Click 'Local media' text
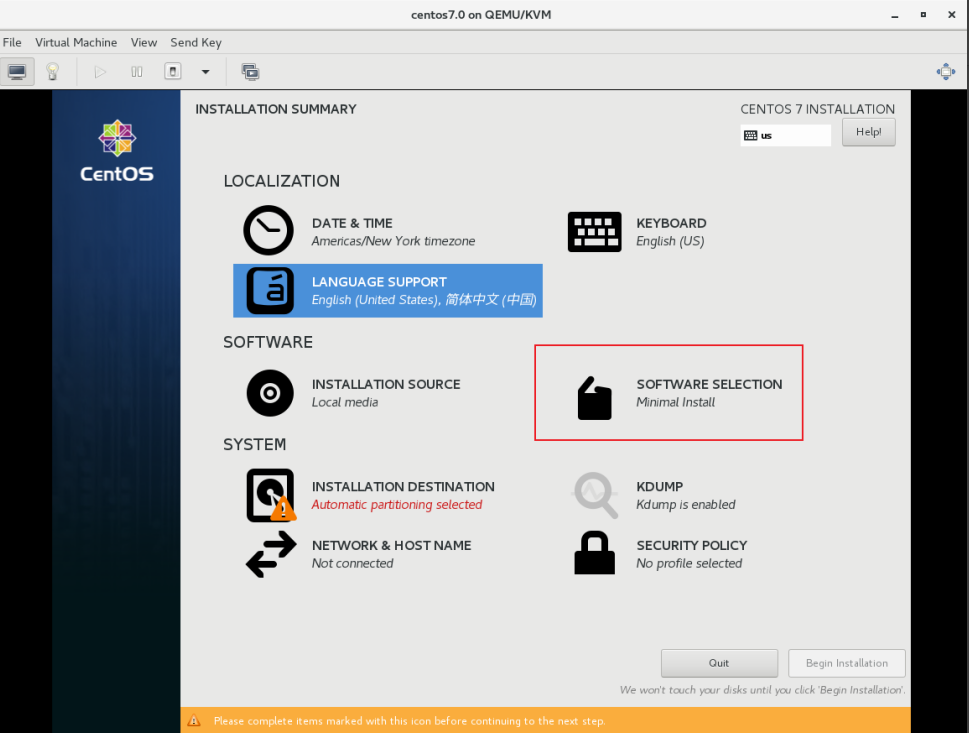 point(345,402)
